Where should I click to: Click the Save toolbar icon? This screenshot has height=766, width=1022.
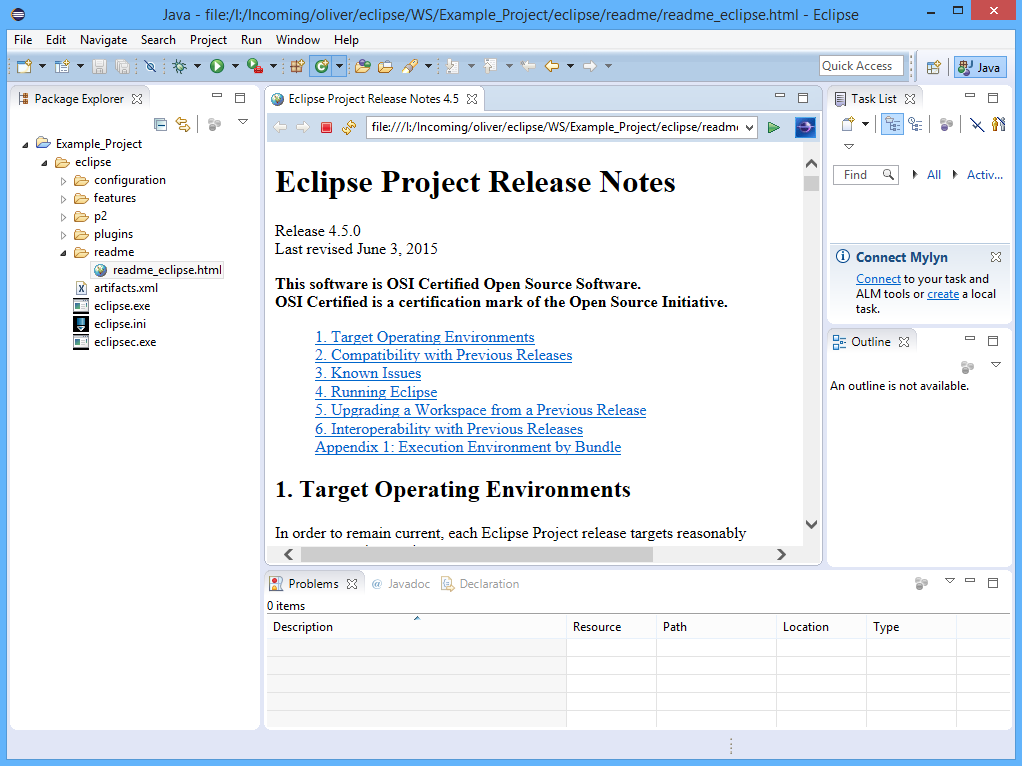[x=99, y=66]
